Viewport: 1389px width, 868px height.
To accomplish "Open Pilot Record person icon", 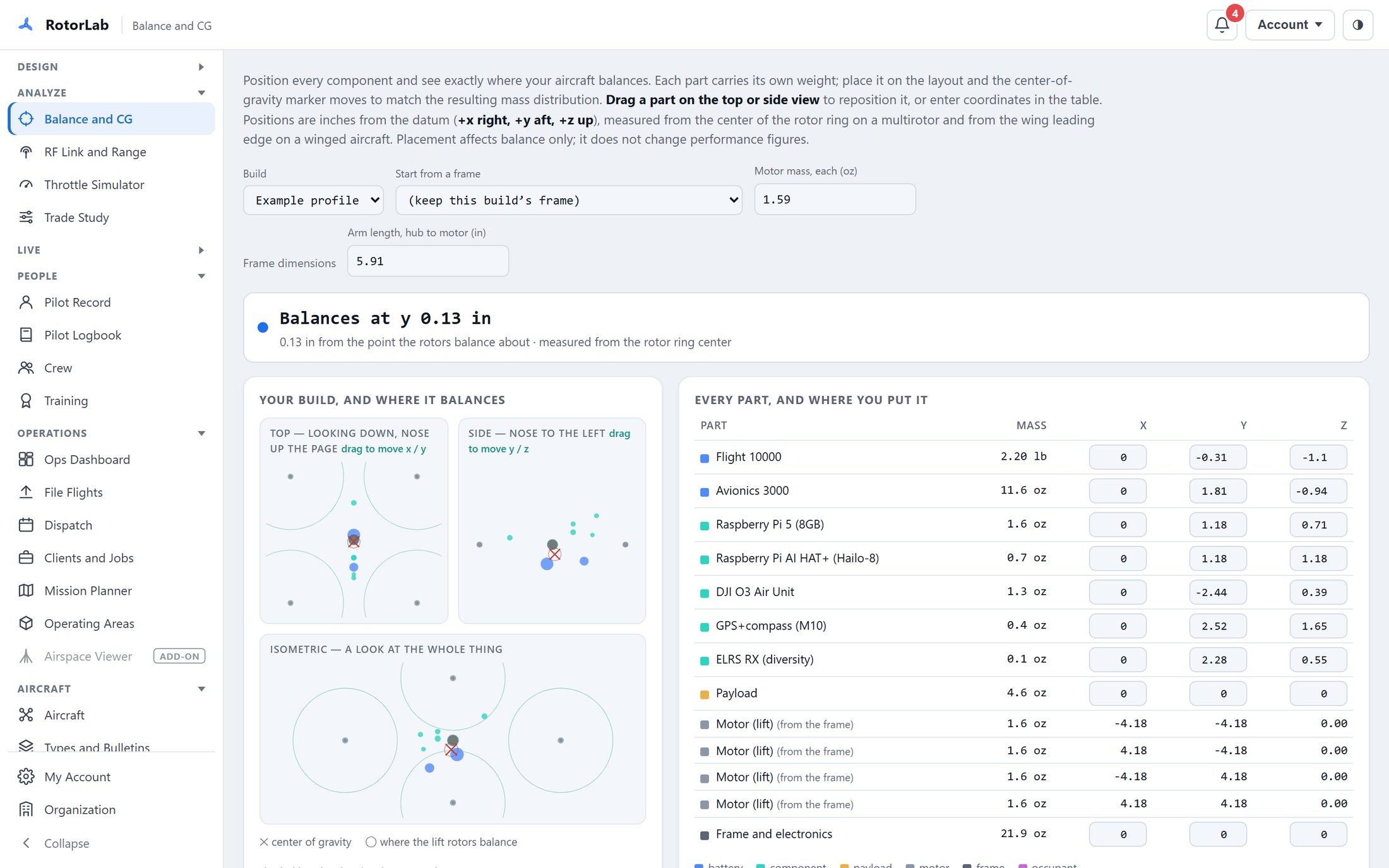I will [x=26, y=302].
